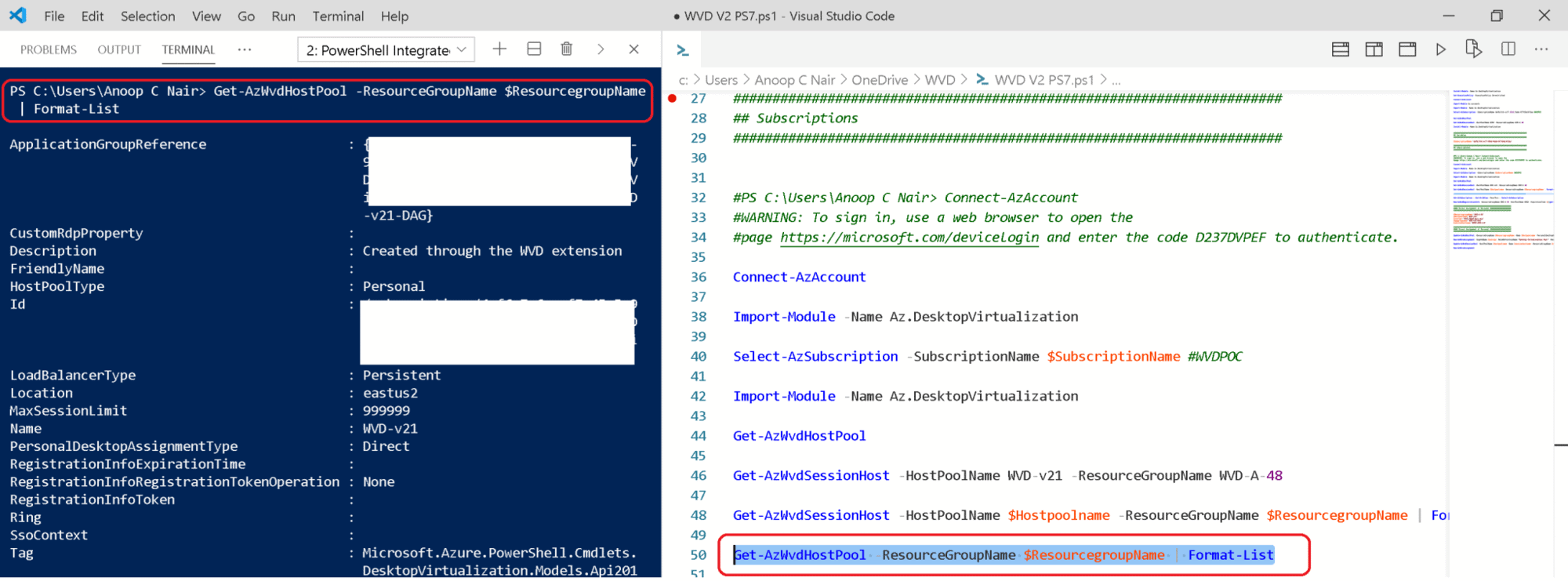Open the Terminal menu
This screenshot has height=581, width=1568.
338,16
